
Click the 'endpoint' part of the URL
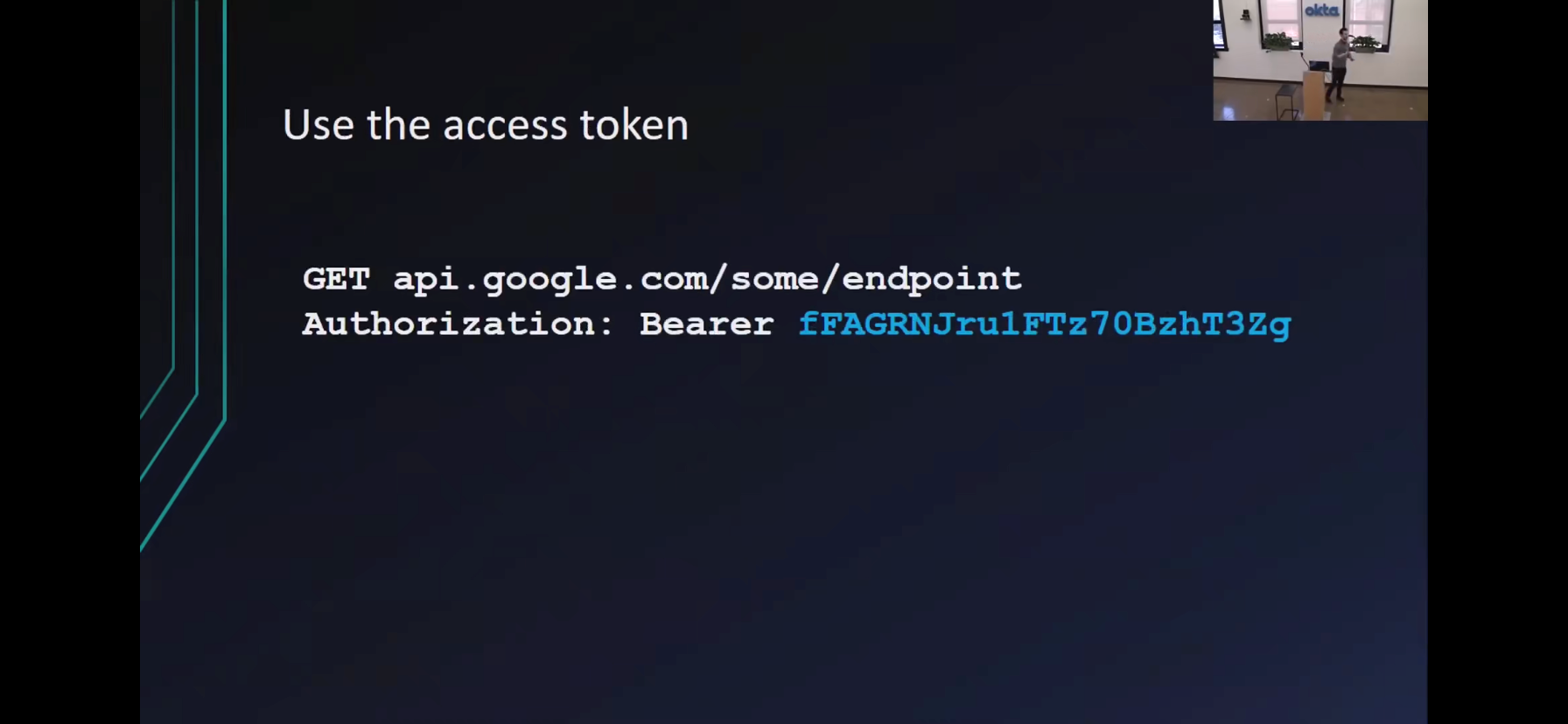tap(931, 281)
